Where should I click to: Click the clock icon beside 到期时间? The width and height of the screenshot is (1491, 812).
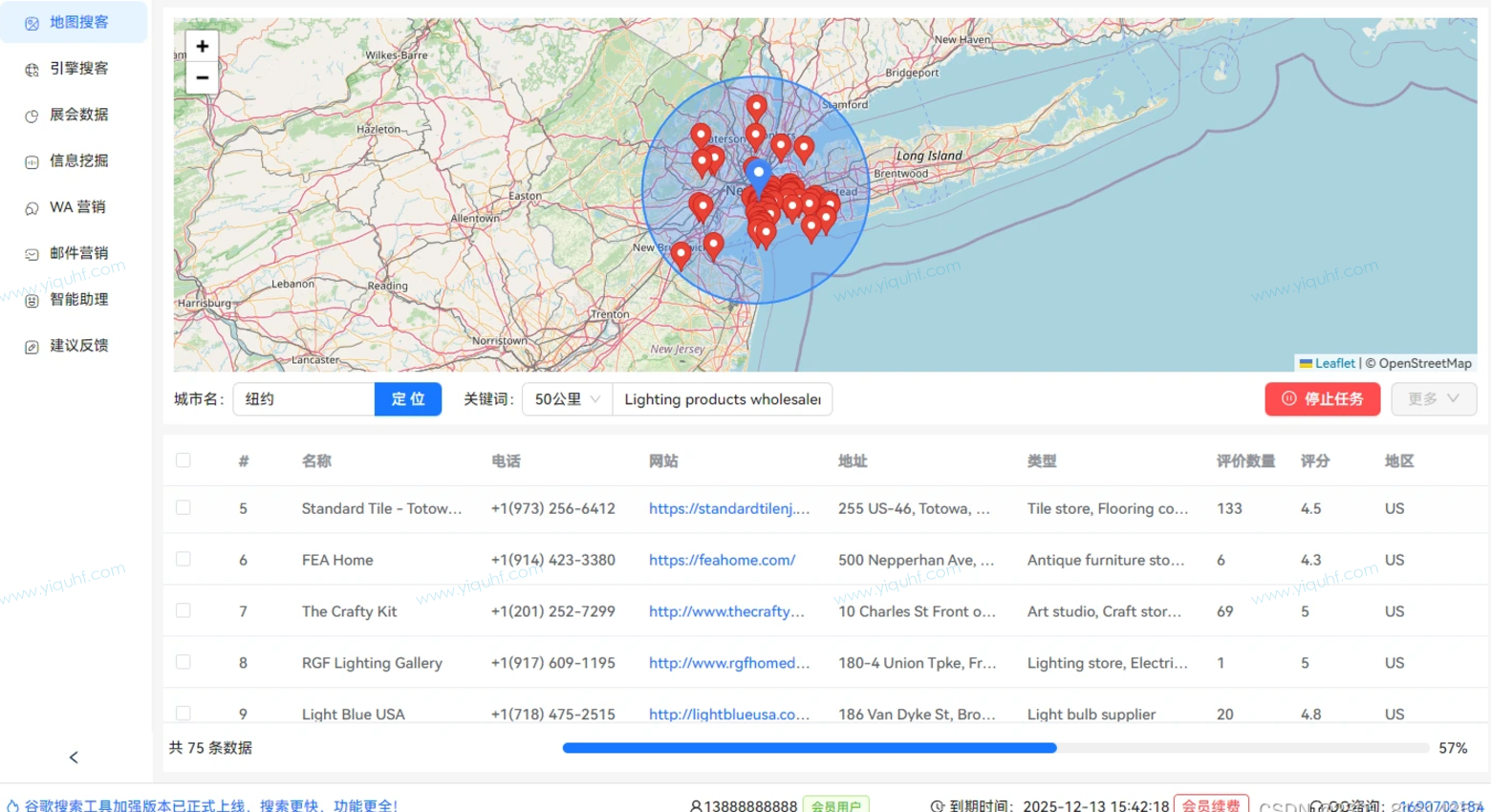point(938,806)
